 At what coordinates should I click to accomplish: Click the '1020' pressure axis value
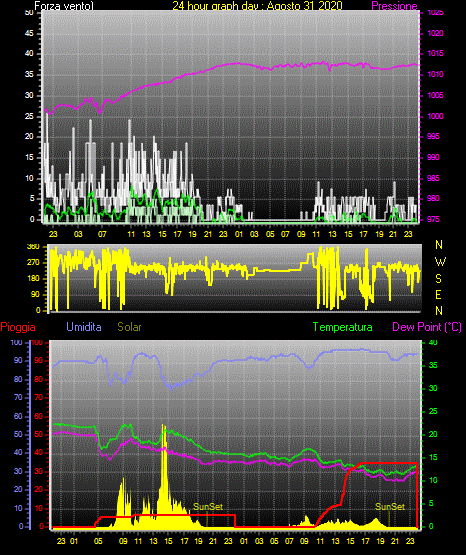[435, 33]
